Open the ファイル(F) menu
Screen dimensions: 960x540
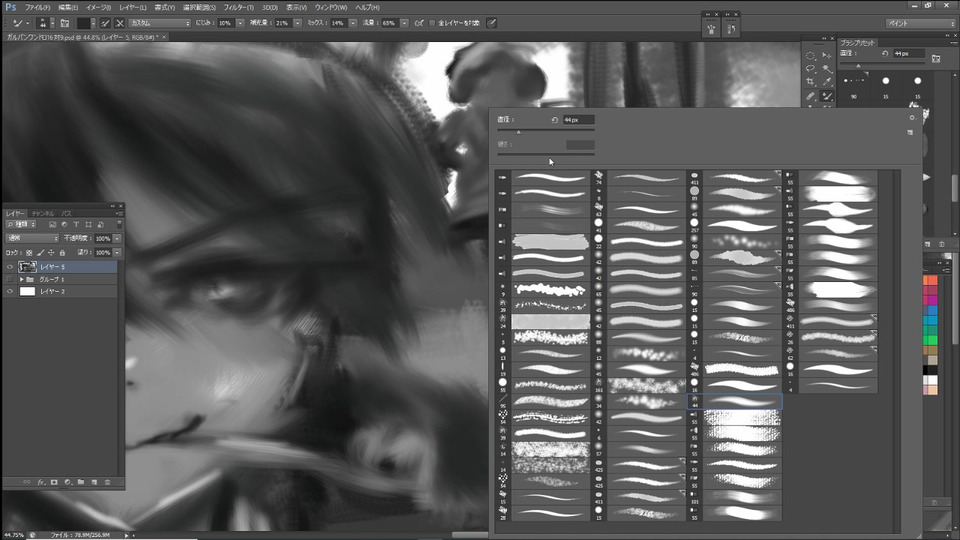[x=37, y=7]
